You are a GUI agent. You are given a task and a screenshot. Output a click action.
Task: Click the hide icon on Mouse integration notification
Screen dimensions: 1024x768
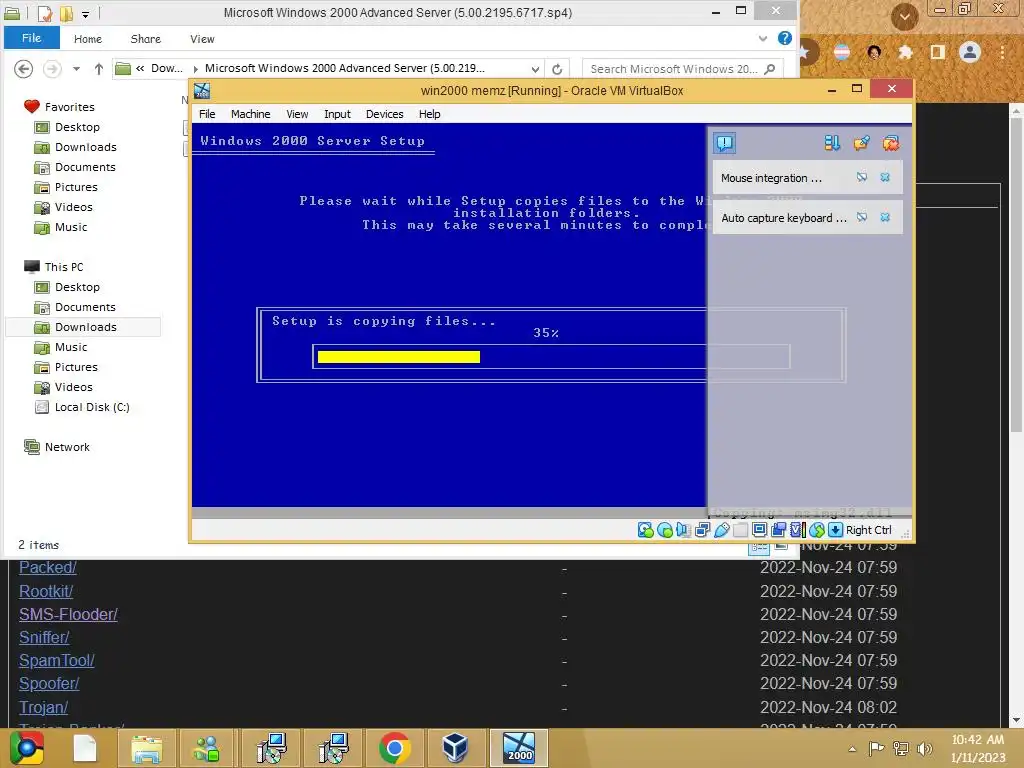[862, 177]
